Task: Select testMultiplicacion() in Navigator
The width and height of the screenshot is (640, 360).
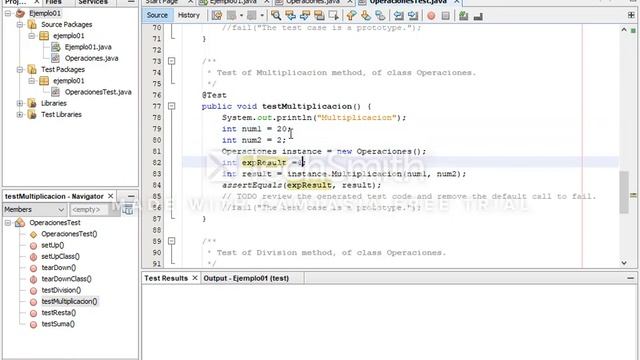Action: [x=69, y=302]
